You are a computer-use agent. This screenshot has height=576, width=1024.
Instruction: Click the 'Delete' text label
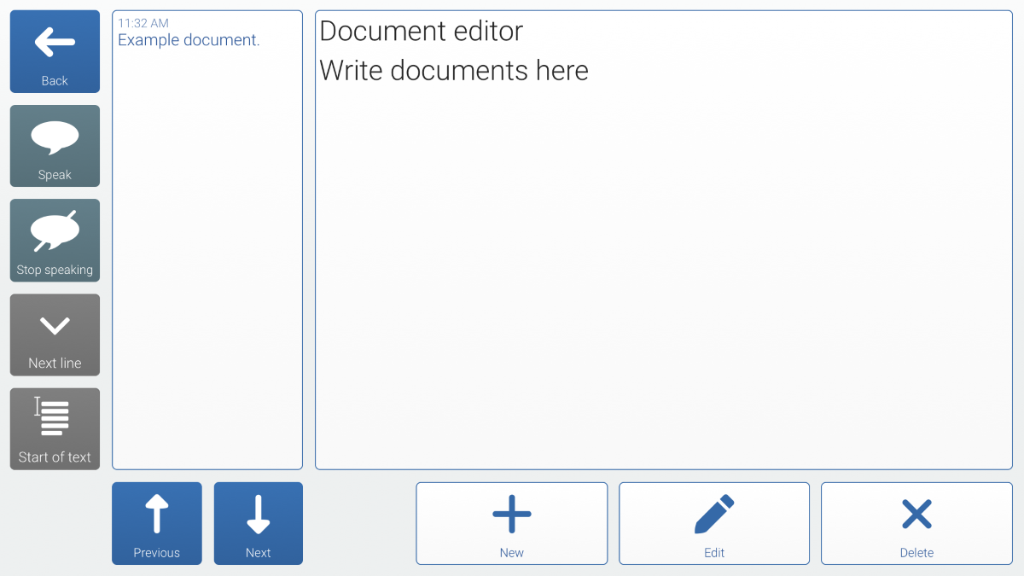[x=916, y=552]
